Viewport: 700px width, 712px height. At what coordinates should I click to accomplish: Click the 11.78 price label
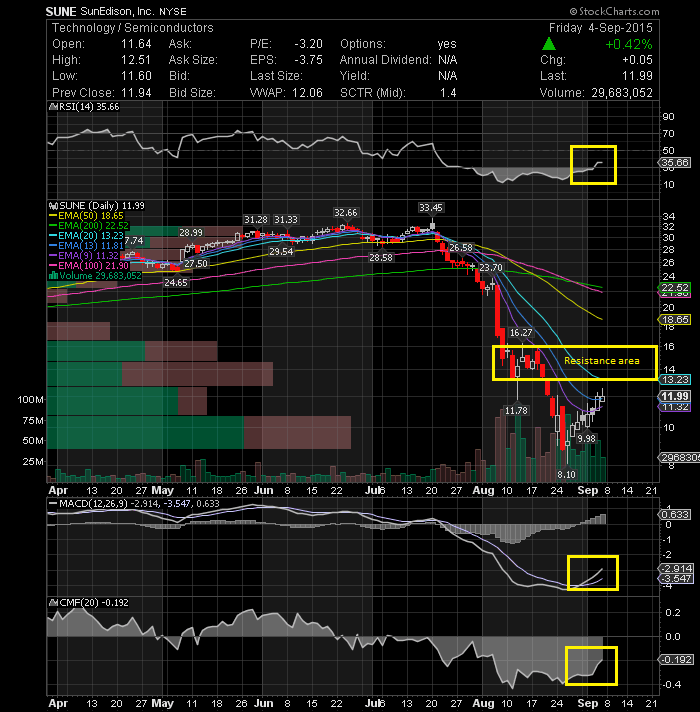point(516,411)
